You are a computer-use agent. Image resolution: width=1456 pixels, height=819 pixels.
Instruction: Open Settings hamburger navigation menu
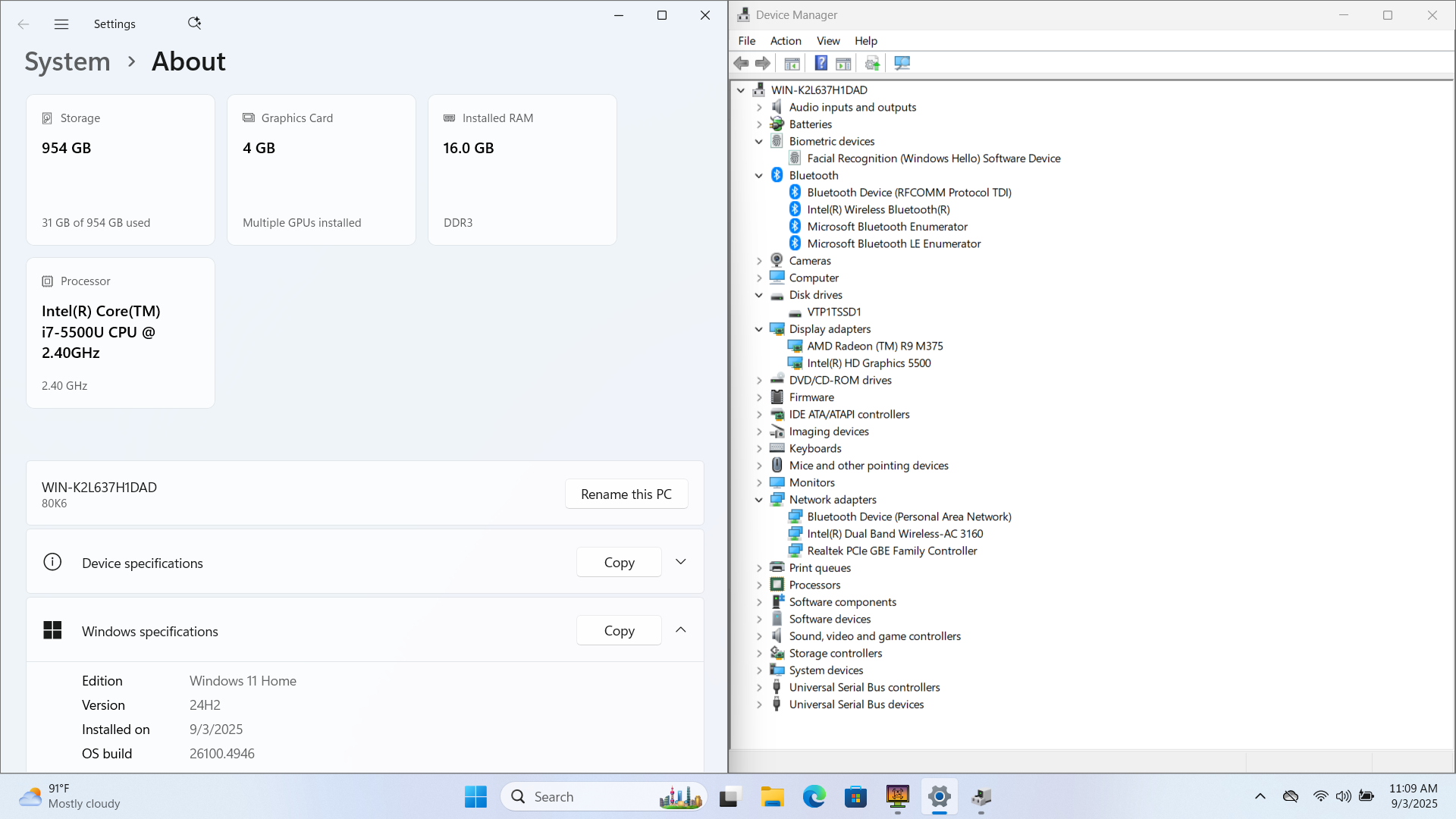click(x=61, y=24)
